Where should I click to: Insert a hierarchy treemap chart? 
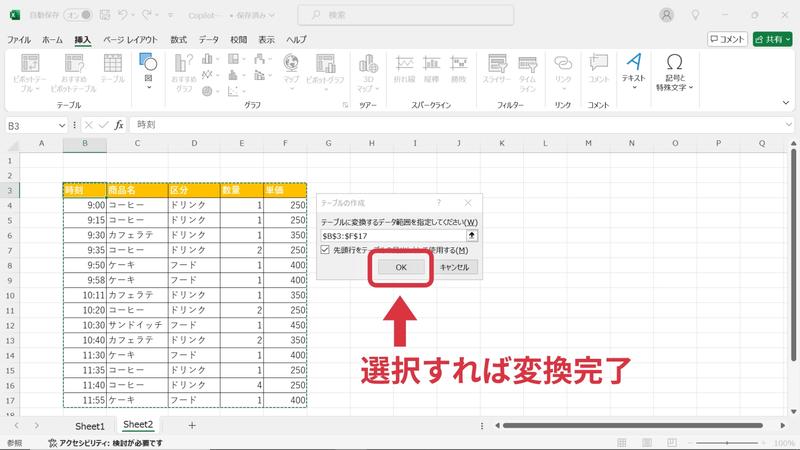click(235, 60)
